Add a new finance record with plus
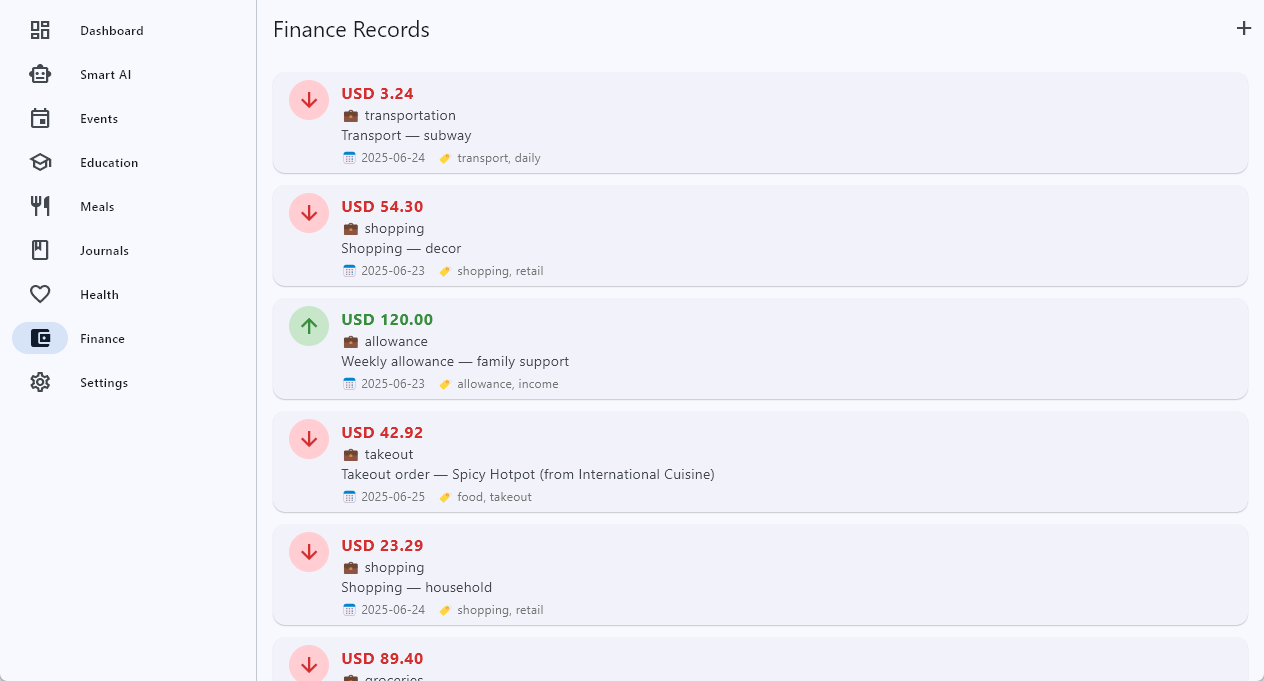Viewport: 1264px width, 681px height. (x=1243, y=28)
